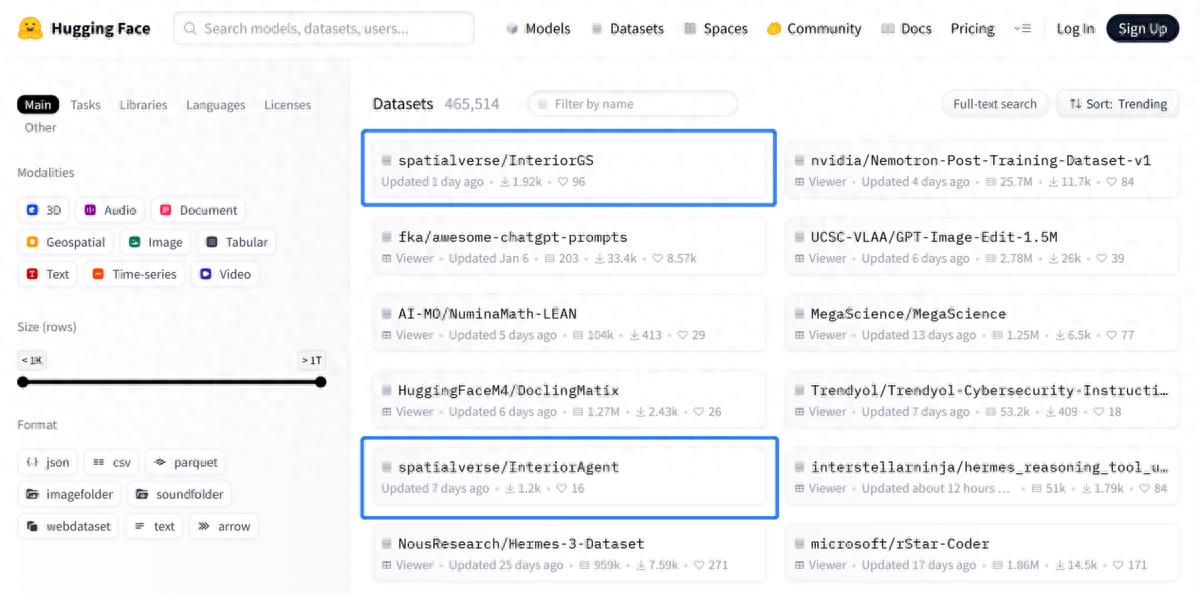
Task: Click the Full-text search button
Action: (994, 104)
